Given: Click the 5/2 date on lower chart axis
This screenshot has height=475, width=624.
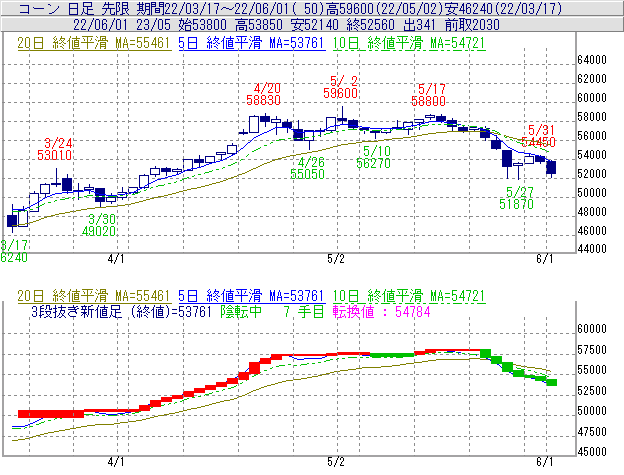Looking at the screenshot, I should [x=335, y=462].
